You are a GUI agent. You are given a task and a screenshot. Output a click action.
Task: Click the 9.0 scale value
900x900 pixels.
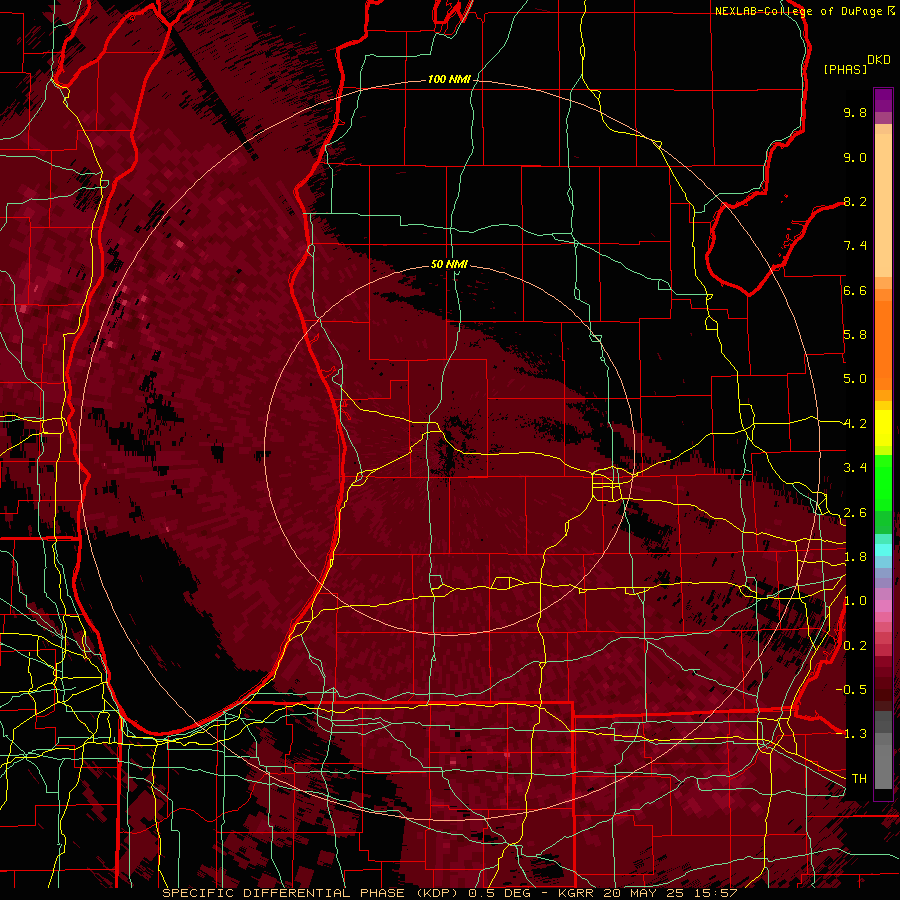[855, 157]
